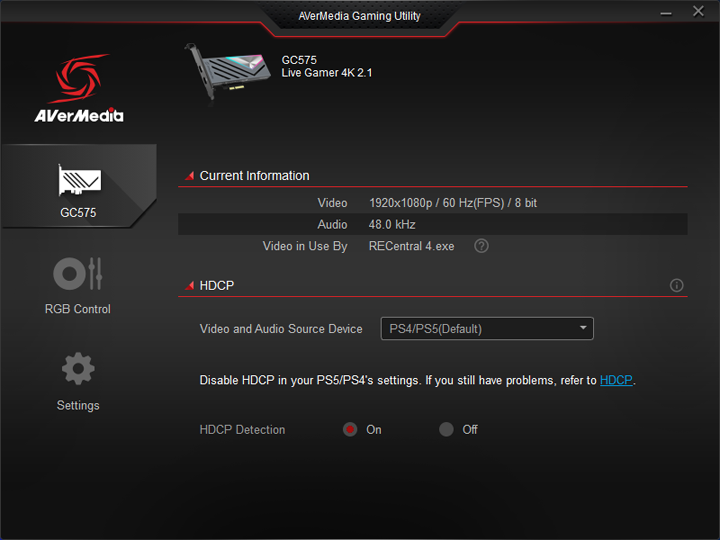Collapse the Current Information section triangle
The height and width of the screenshot is (540, 720).
tap(188, 177)
